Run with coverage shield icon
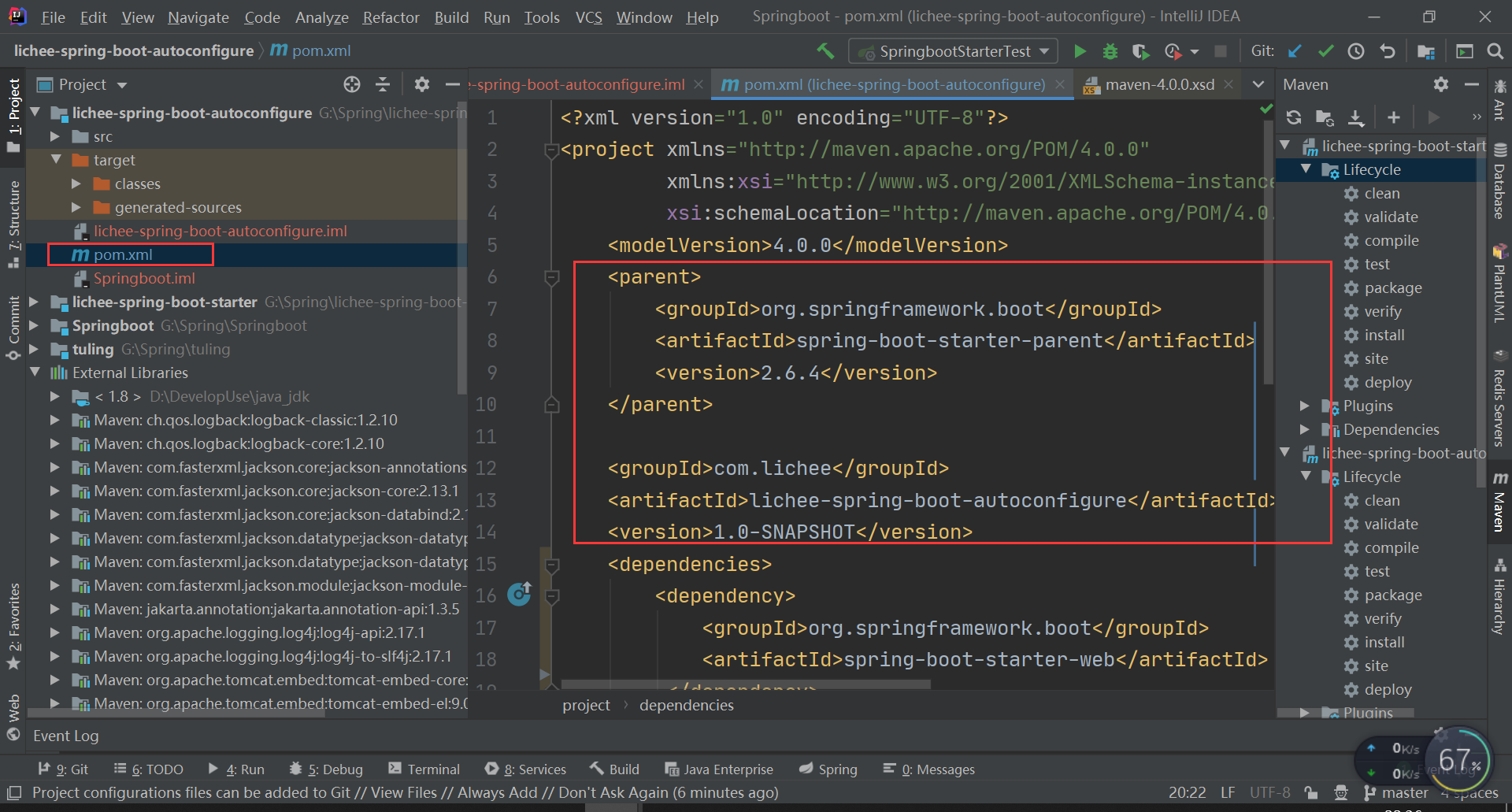This screenshot has height=812, width=1512. (1140, 51)
